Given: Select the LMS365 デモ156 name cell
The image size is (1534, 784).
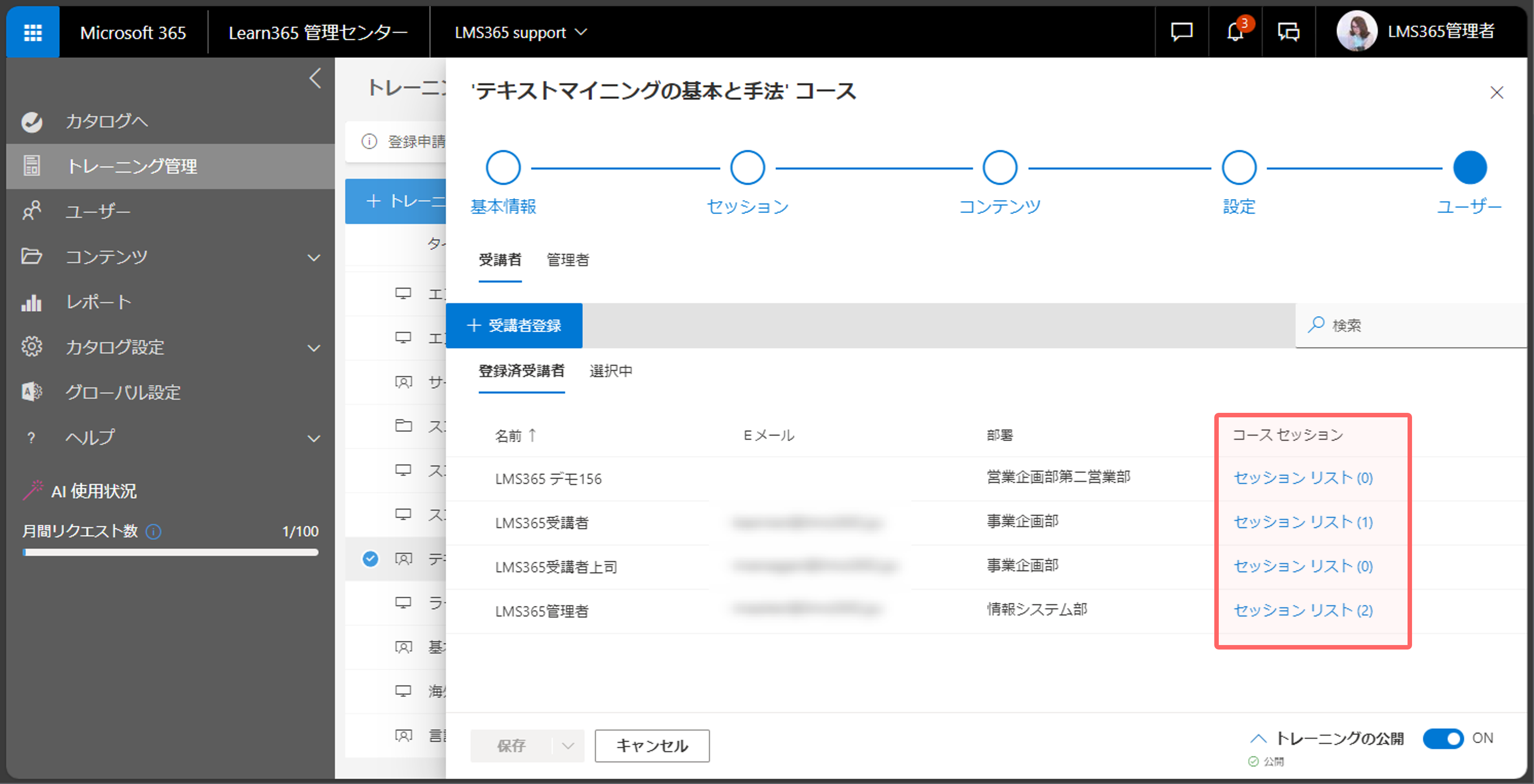Looking at the screenshot, I should (548, 479).
